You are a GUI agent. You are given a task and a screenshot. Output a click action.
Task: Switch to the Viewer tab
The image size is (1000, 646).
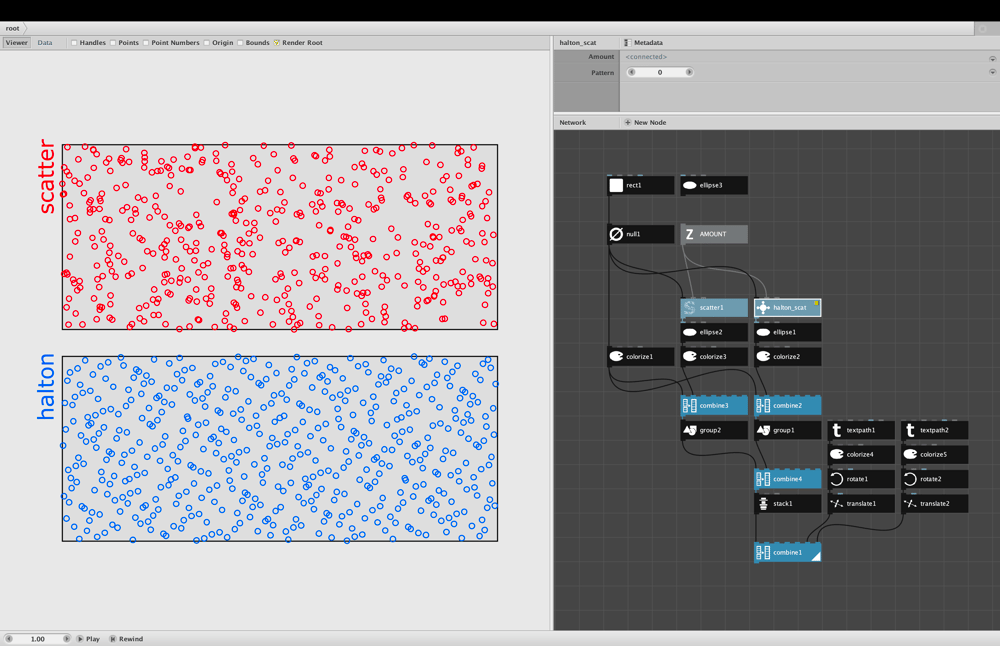tap(17, 43)
